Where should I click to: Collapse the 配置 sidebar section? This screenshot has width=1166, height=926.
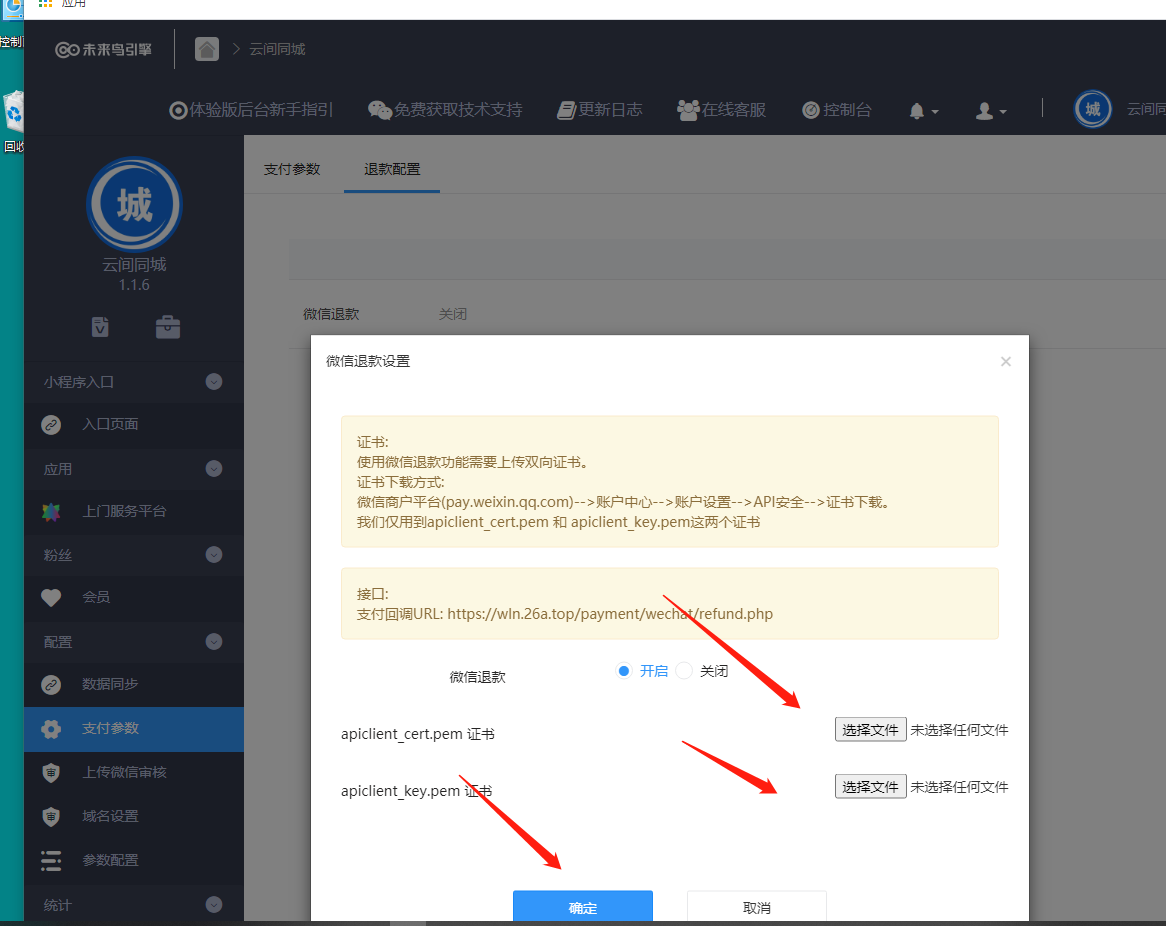click(213, 641)
